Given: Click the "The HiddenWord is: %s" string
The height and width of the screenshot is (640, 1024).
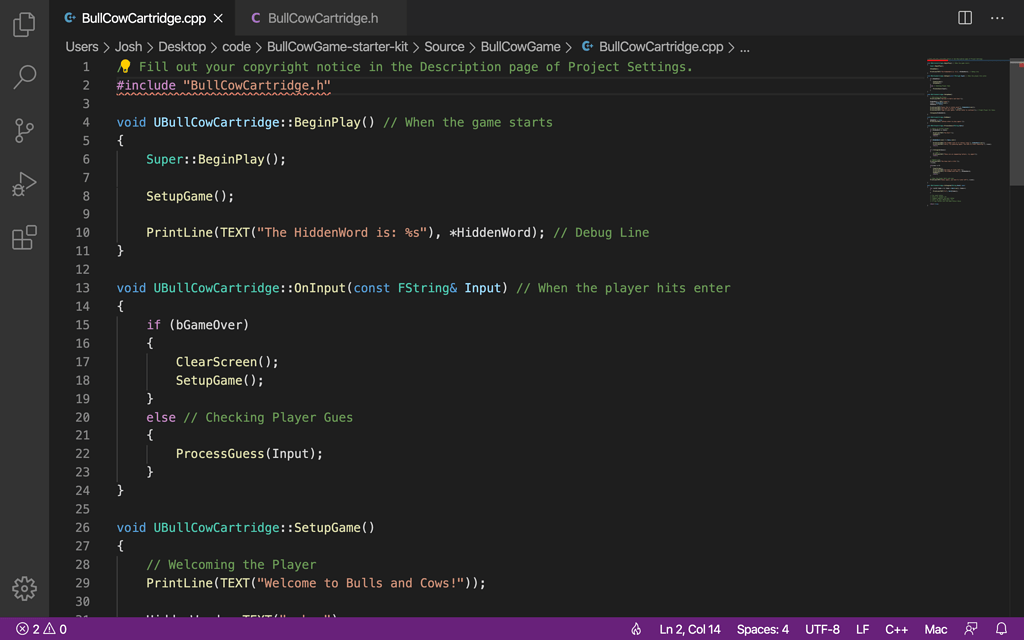Looking at the screenshot, I should [342, 232].
